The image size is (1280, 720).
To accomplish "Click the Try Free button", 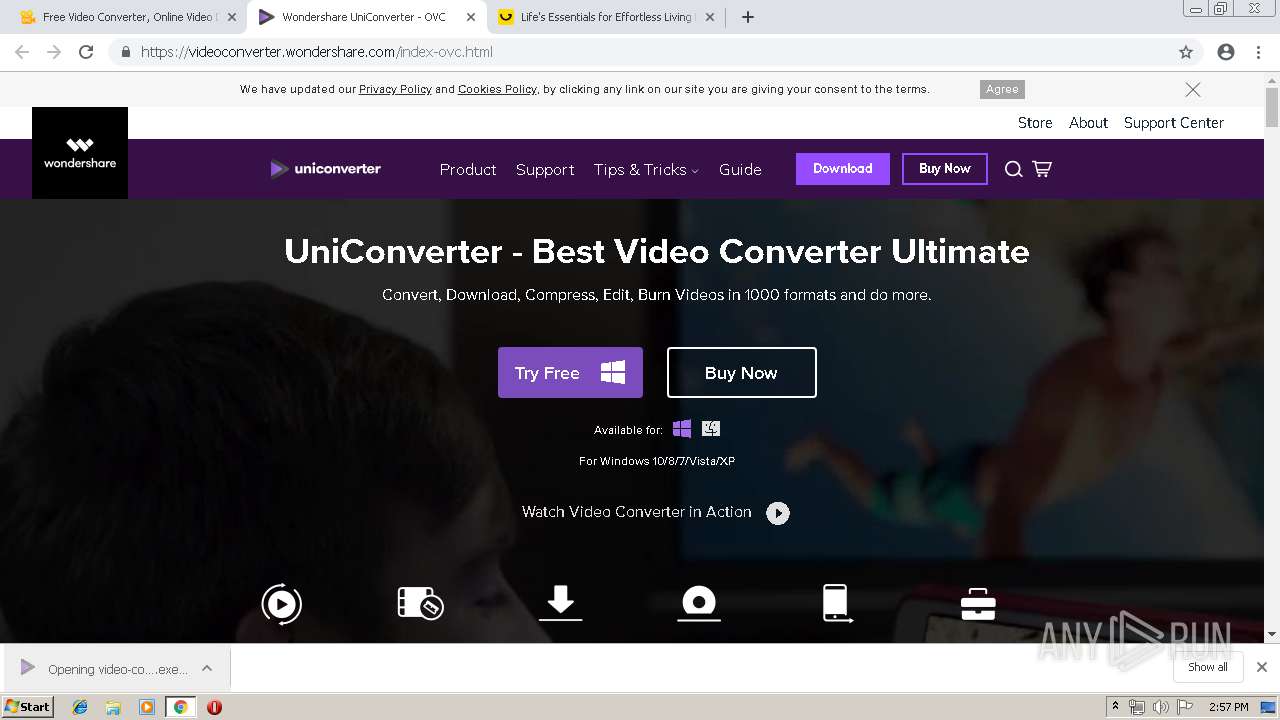I will tap(570, 373).
